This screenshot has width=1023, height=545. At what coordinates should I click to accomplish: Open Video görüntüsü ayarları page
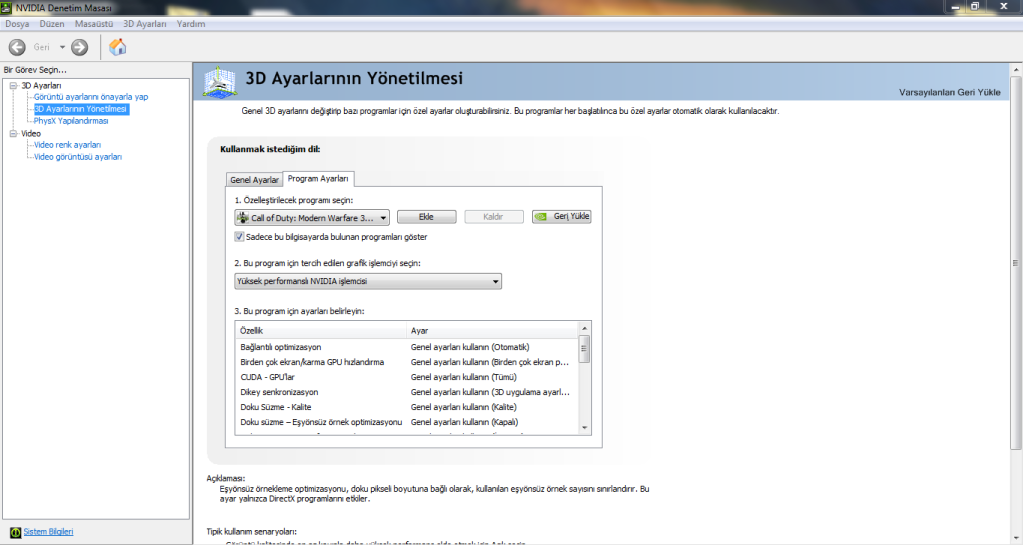[78, 157]
